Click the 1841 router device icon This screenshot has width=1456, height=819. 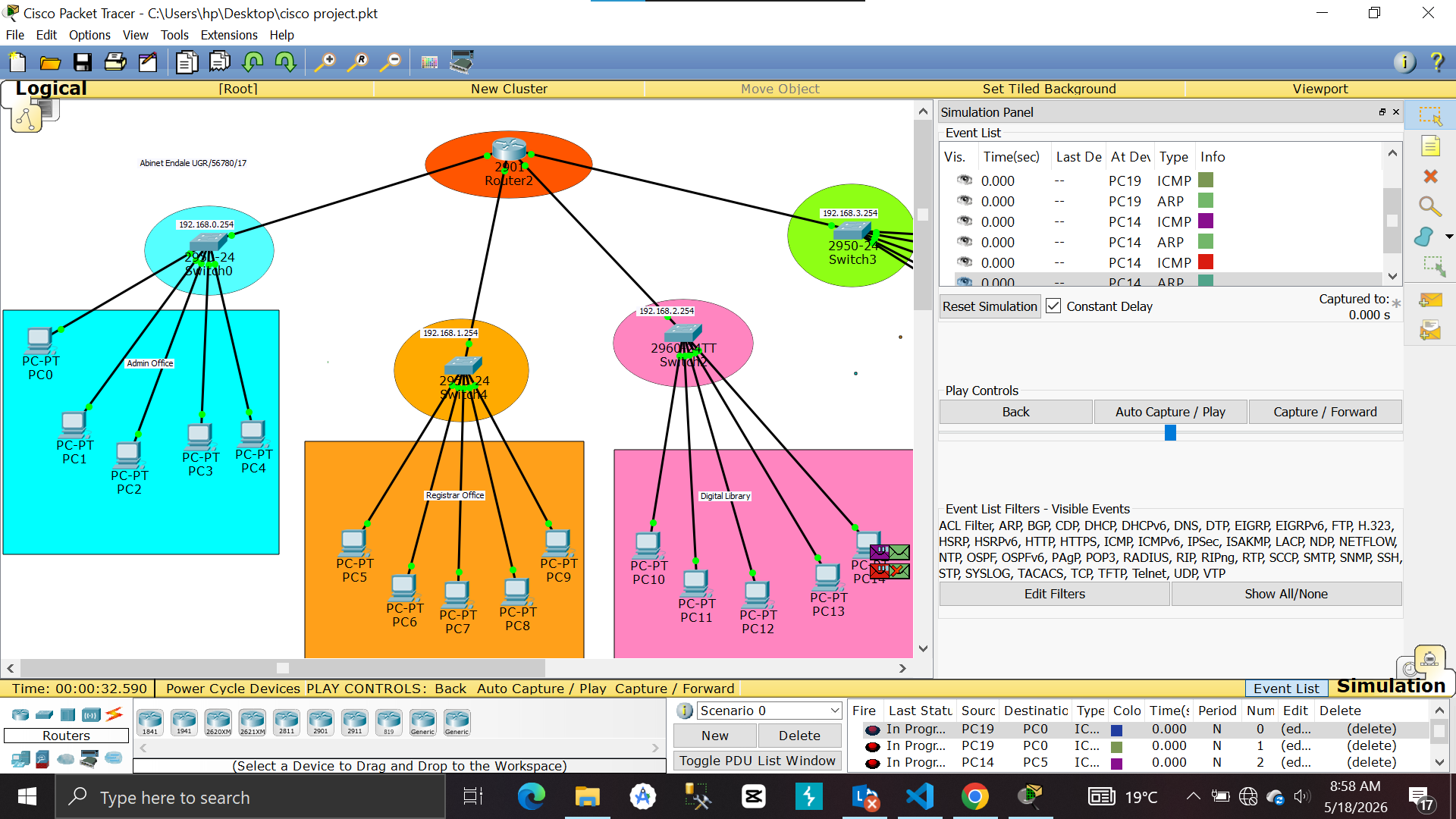[x=150, y=722]
